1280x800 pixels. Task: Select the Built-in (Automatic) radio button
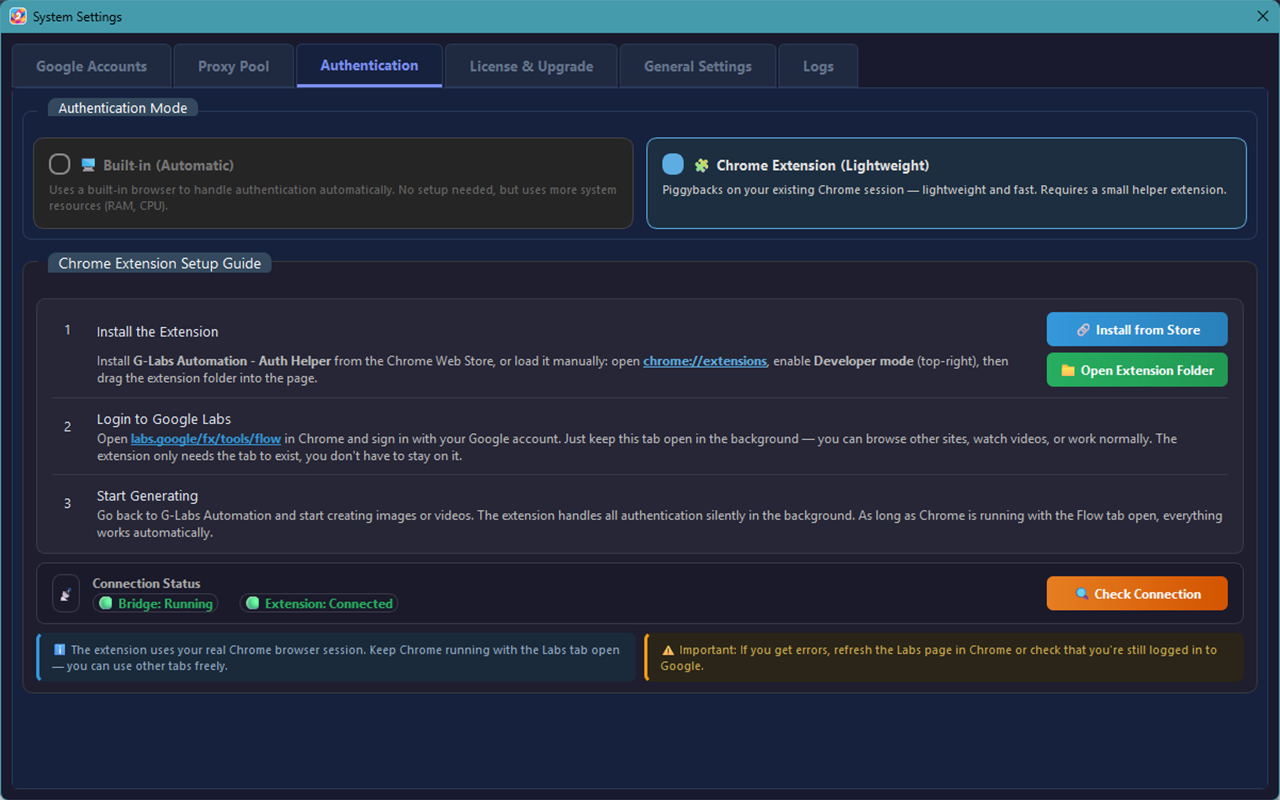point(60,164)
